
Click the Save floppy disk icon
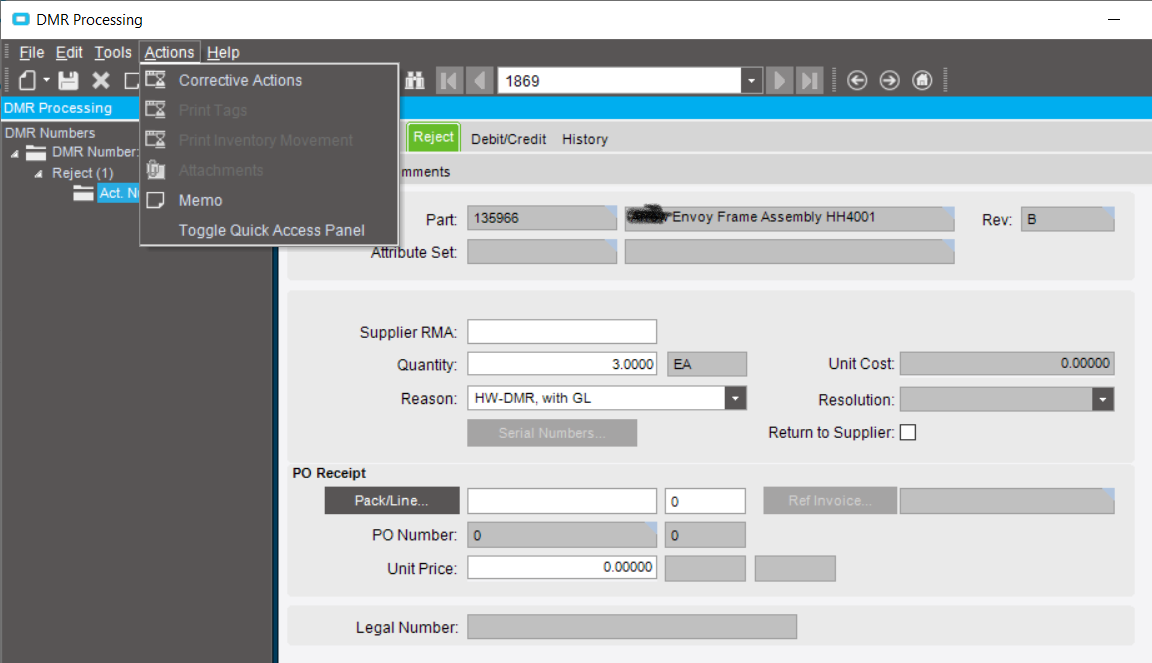[68, 80]
